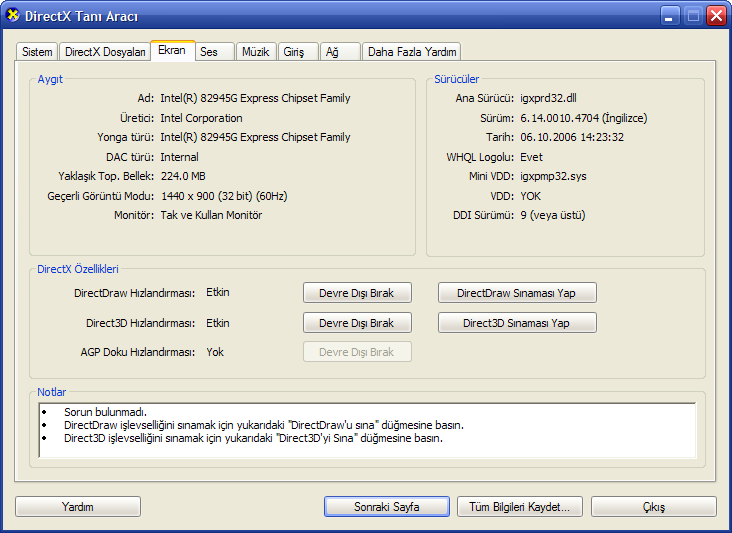Image resolution: width=732 pixels, height=533 pixels.
Task: Click the Mini VDD value 'igxpmp32.sys'
Action: tap(554, 176)
